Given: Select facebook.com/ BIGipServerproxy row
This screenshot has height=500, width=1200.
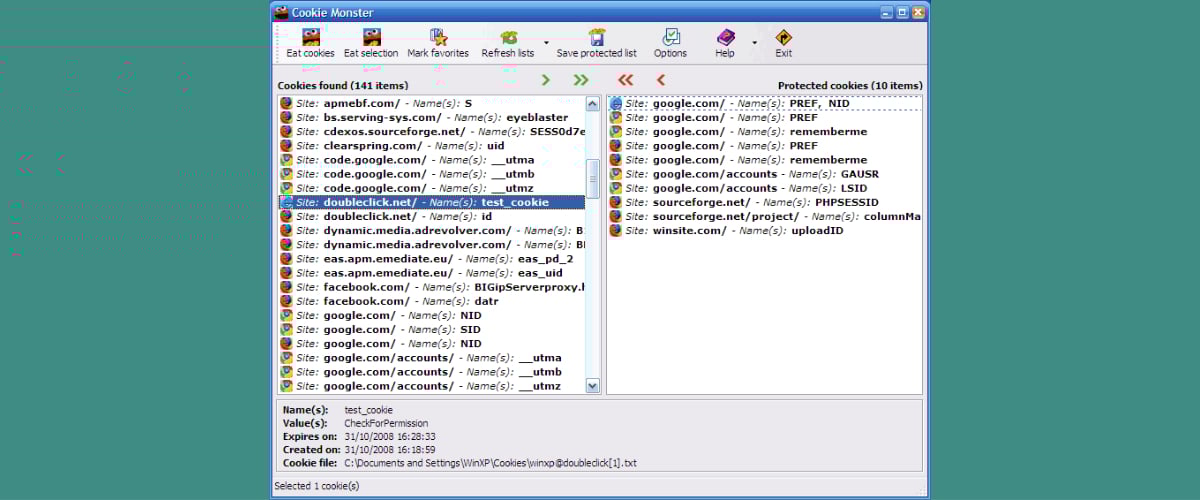Looking at the screenshot, I should coord(431,287).
